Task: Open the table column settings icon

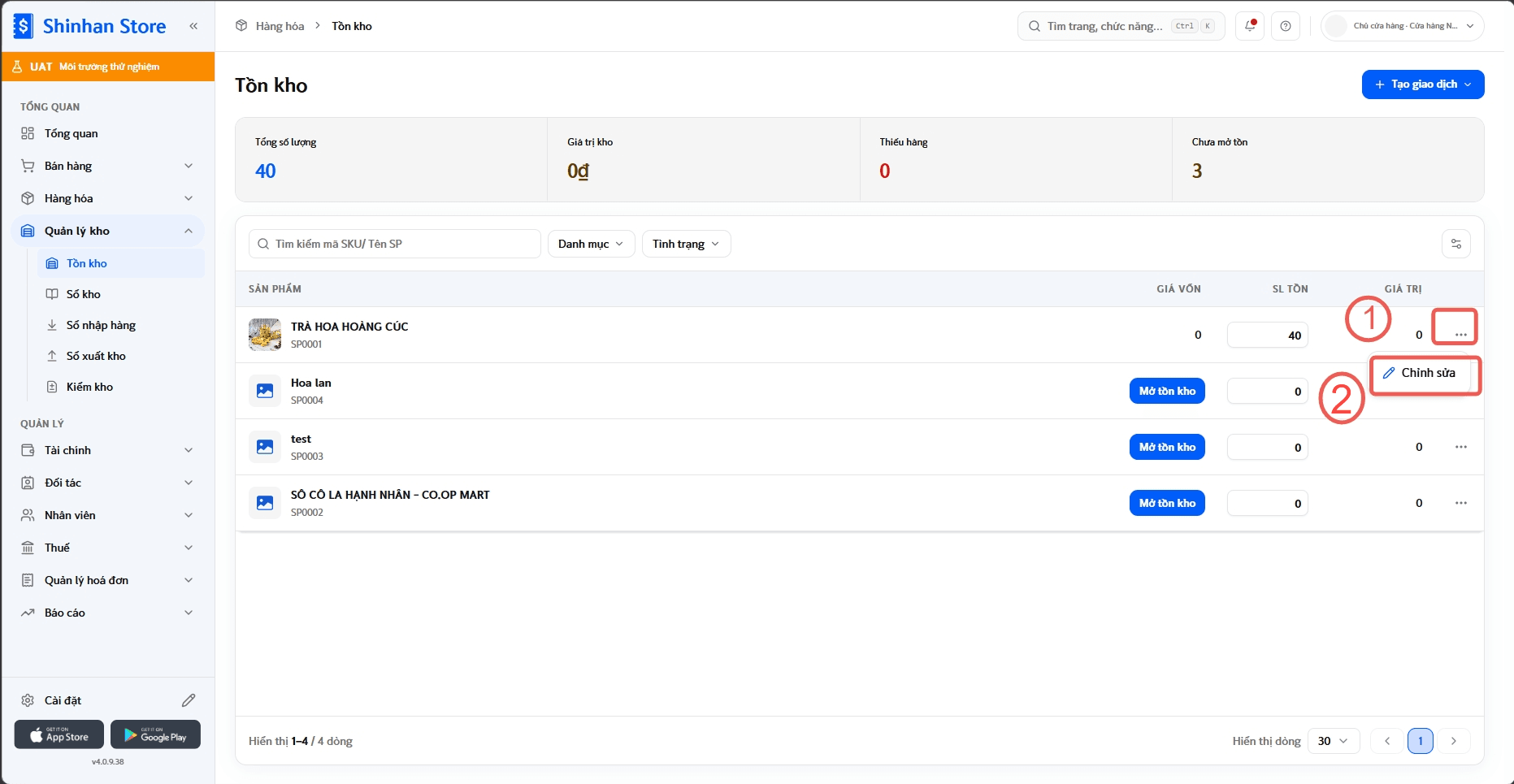Action: click(x=1456, y=244)
